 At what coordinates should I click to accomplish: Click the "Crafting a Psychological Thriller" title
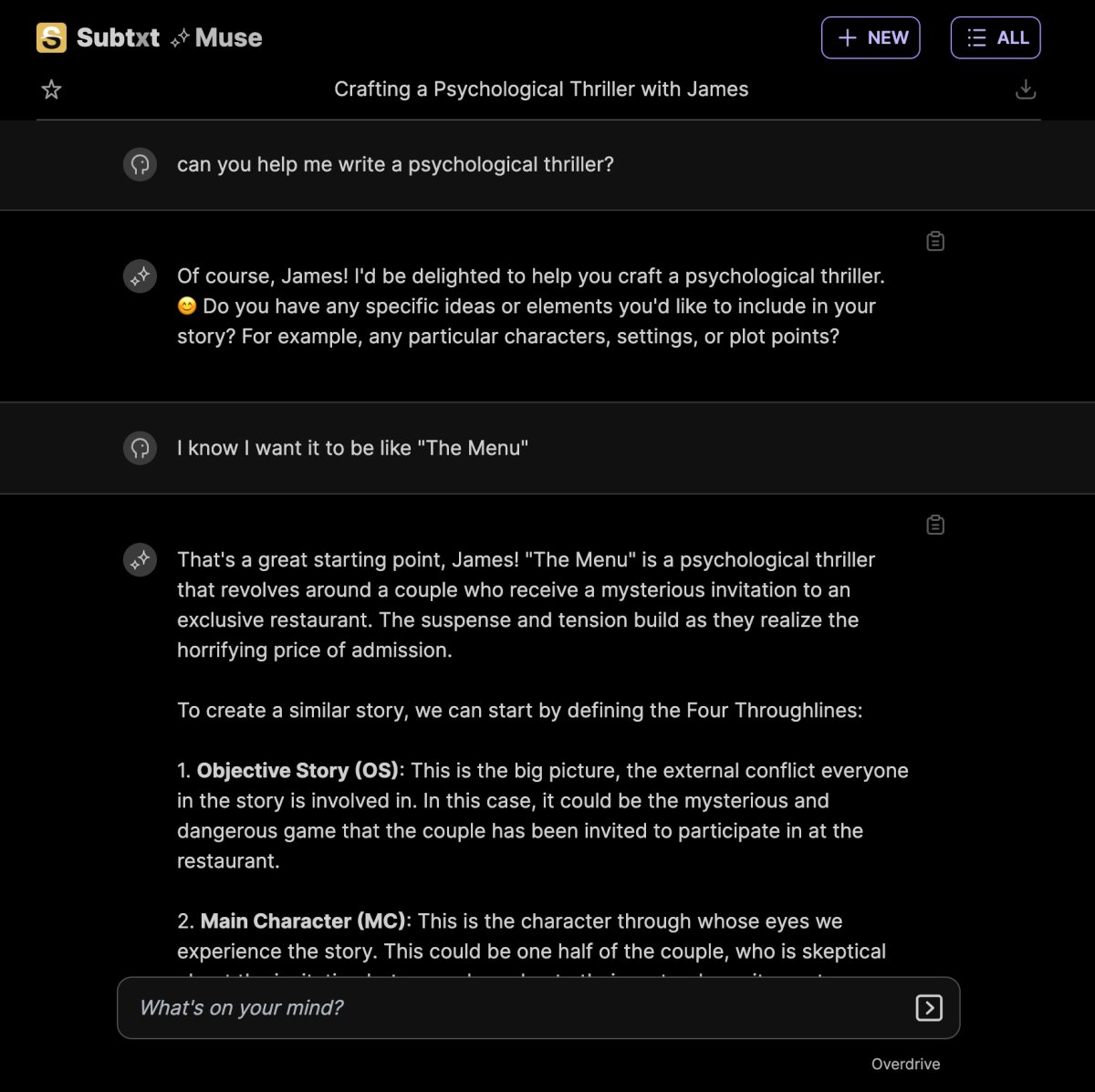541,89
